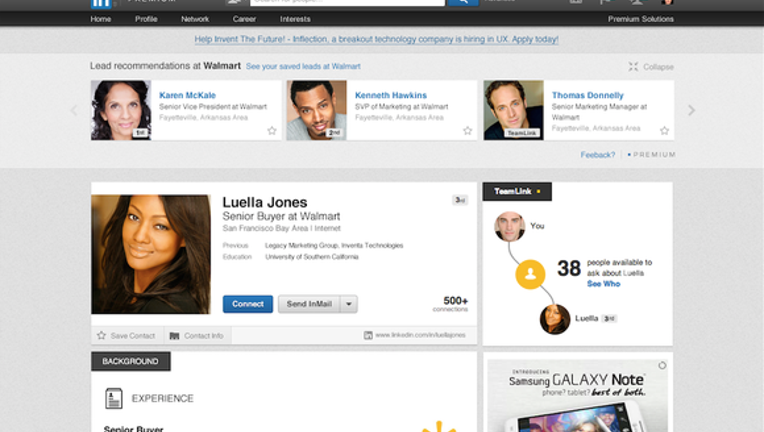Image resolution: width=764 pixels, height=432 pixels.
Task: Click 'San Francisco Bay Area | Internet' text
Action: point(282,228)
